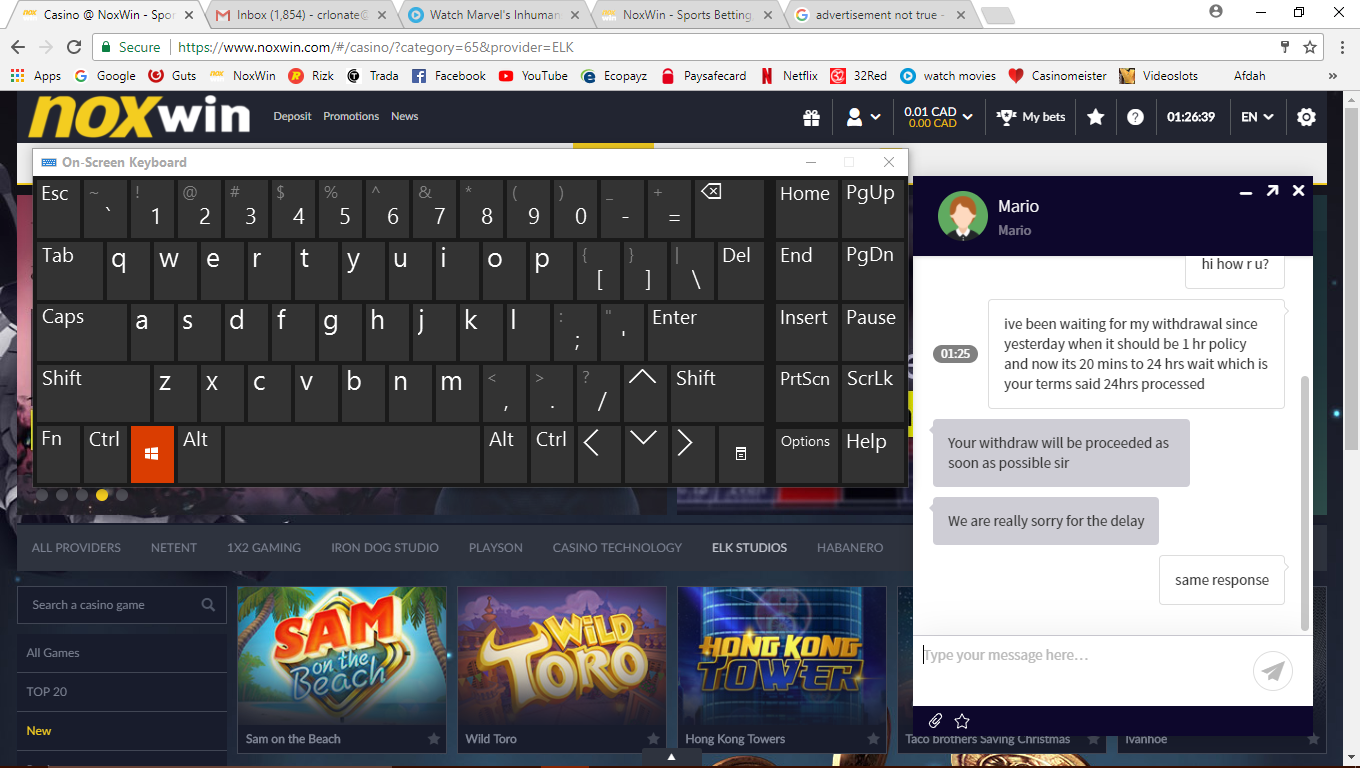1360x768 pixels.
Task: Pop out the chat window arrow
Action: (1272, 190)
